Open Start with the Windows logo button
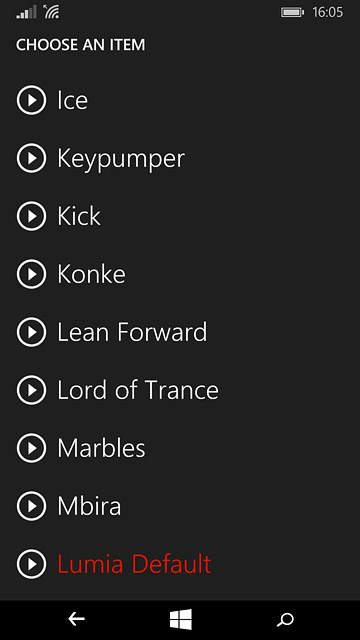 [181, 620]
